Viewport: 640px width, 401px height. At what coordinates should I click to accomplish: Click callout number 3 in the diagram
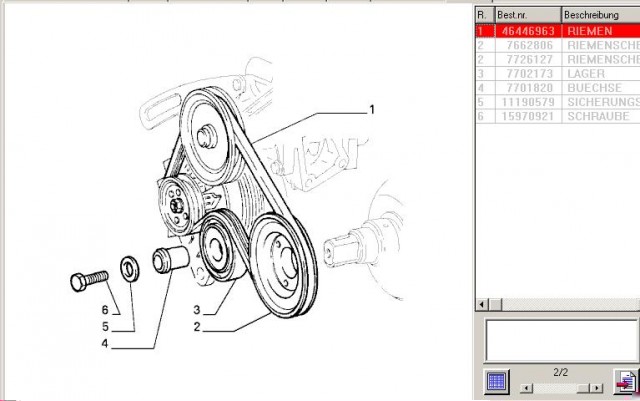[x=197, y=309]
